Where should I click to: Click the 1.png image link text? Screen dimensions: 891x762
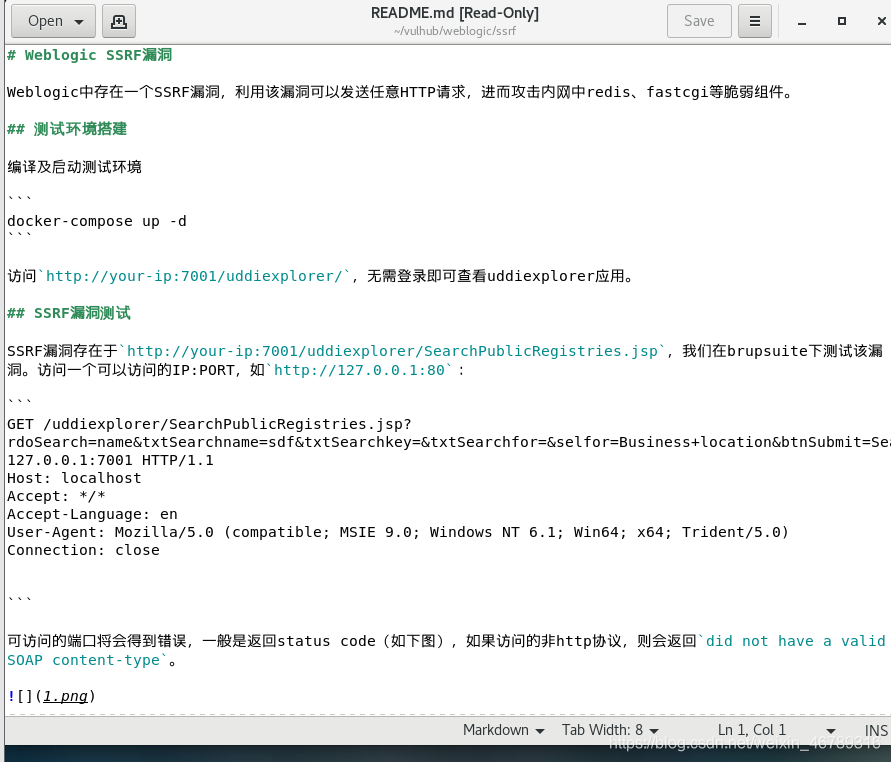click(65, 696)
